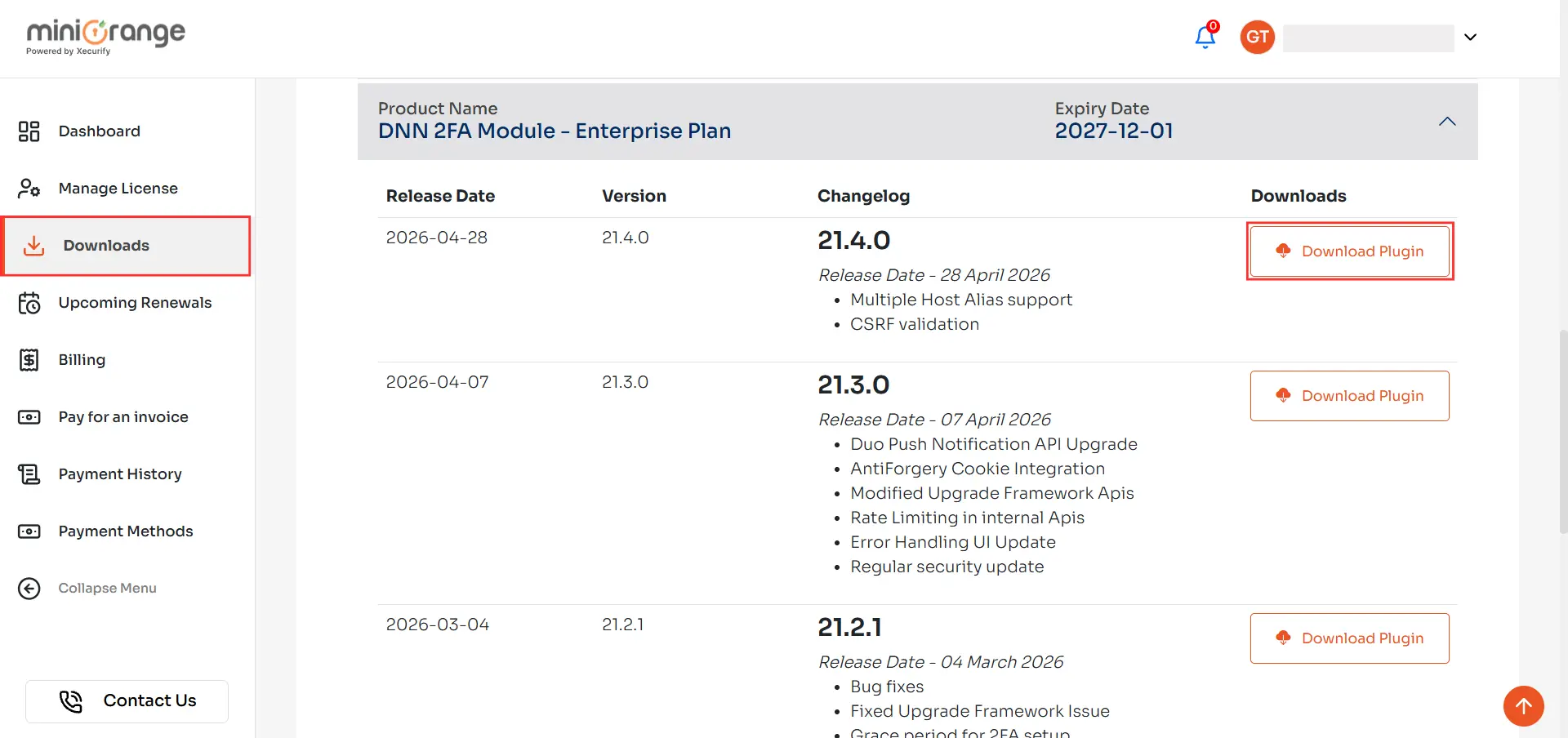Download plugin version 21.2.1
The height and width of the screenshot is (738, 1568).
1350,638
